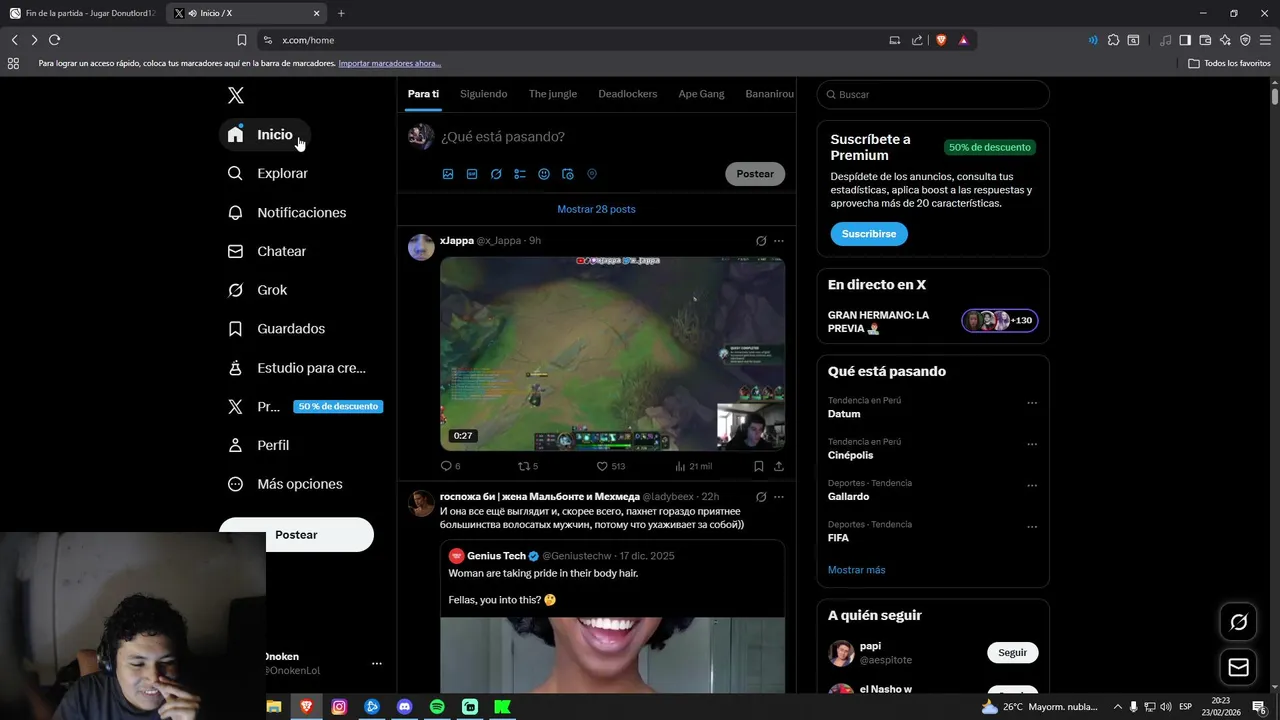Open new browser tab
The height and width of the screenshot is (720, 1280).
pyautogui.click(x=341, y=13)
